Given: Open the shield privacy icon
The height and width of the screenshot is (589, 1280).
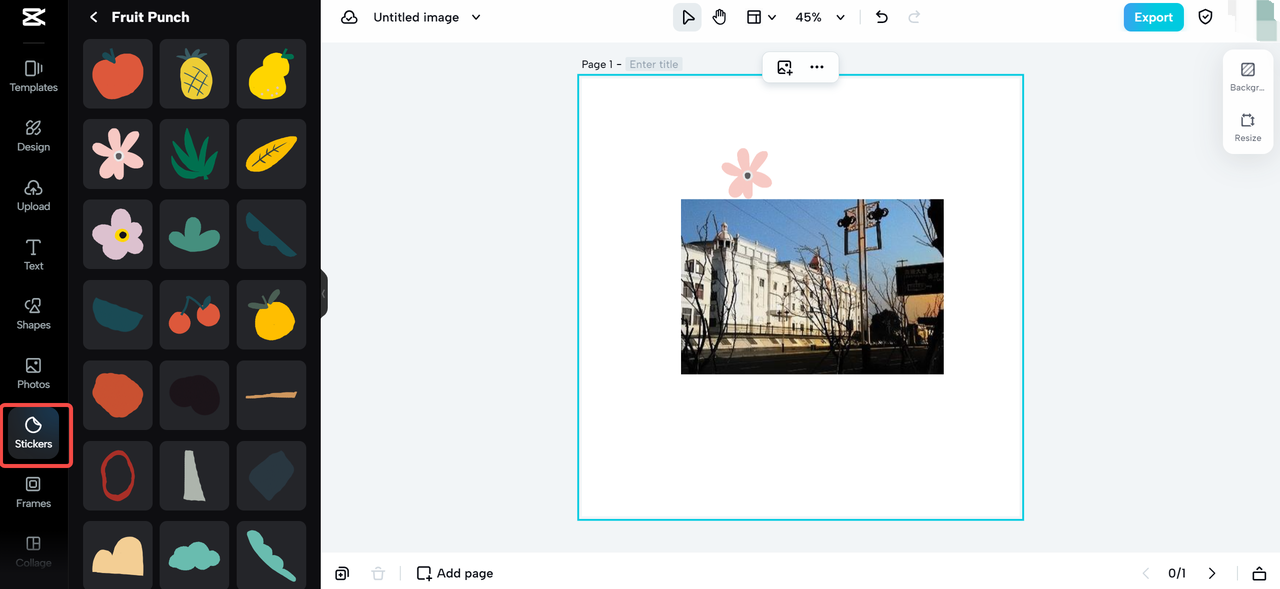Looking at the screenshot, I should (1206, 17).
